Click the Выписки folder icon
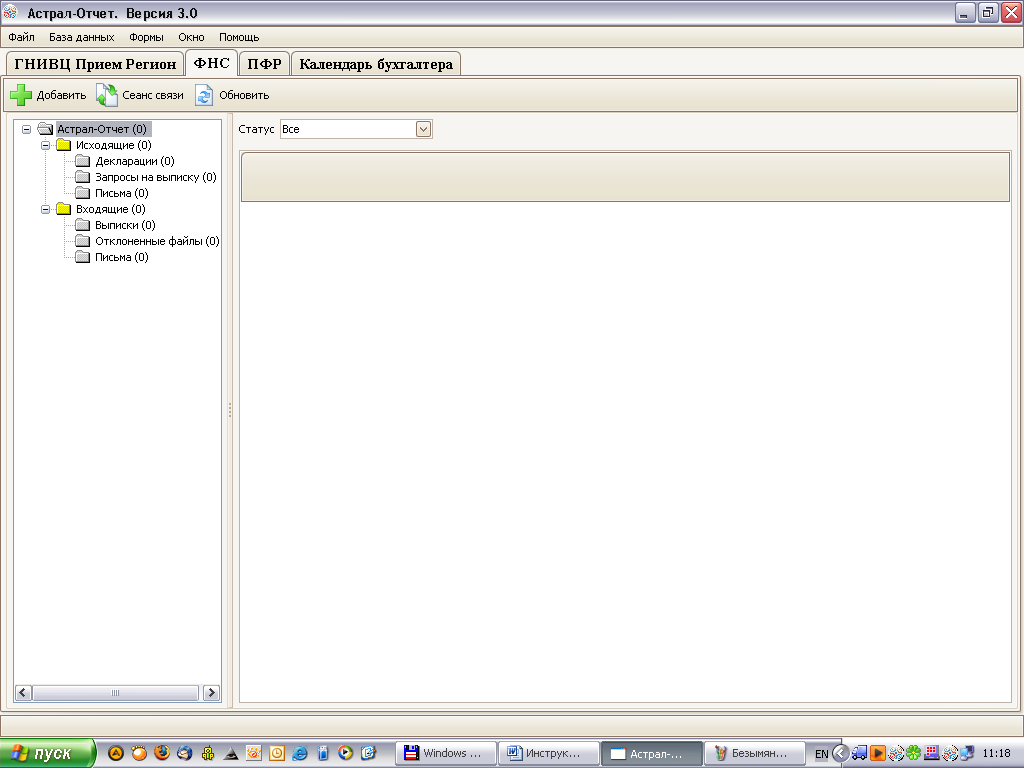Image resolution: width=1024 pixels, height=768 pixels. 82,225
